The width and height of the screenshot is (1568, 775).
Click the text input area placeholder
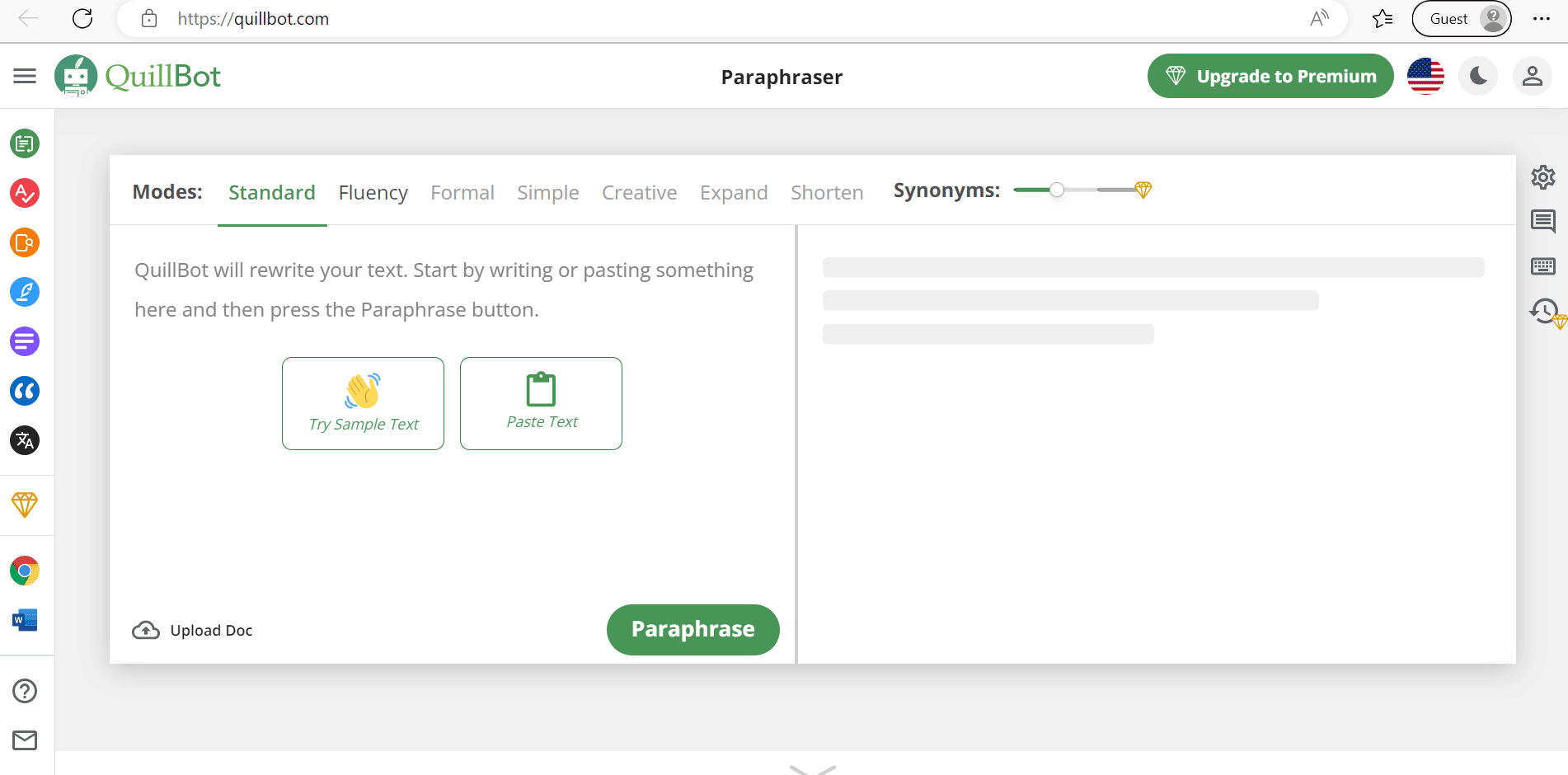click(444, 289)
